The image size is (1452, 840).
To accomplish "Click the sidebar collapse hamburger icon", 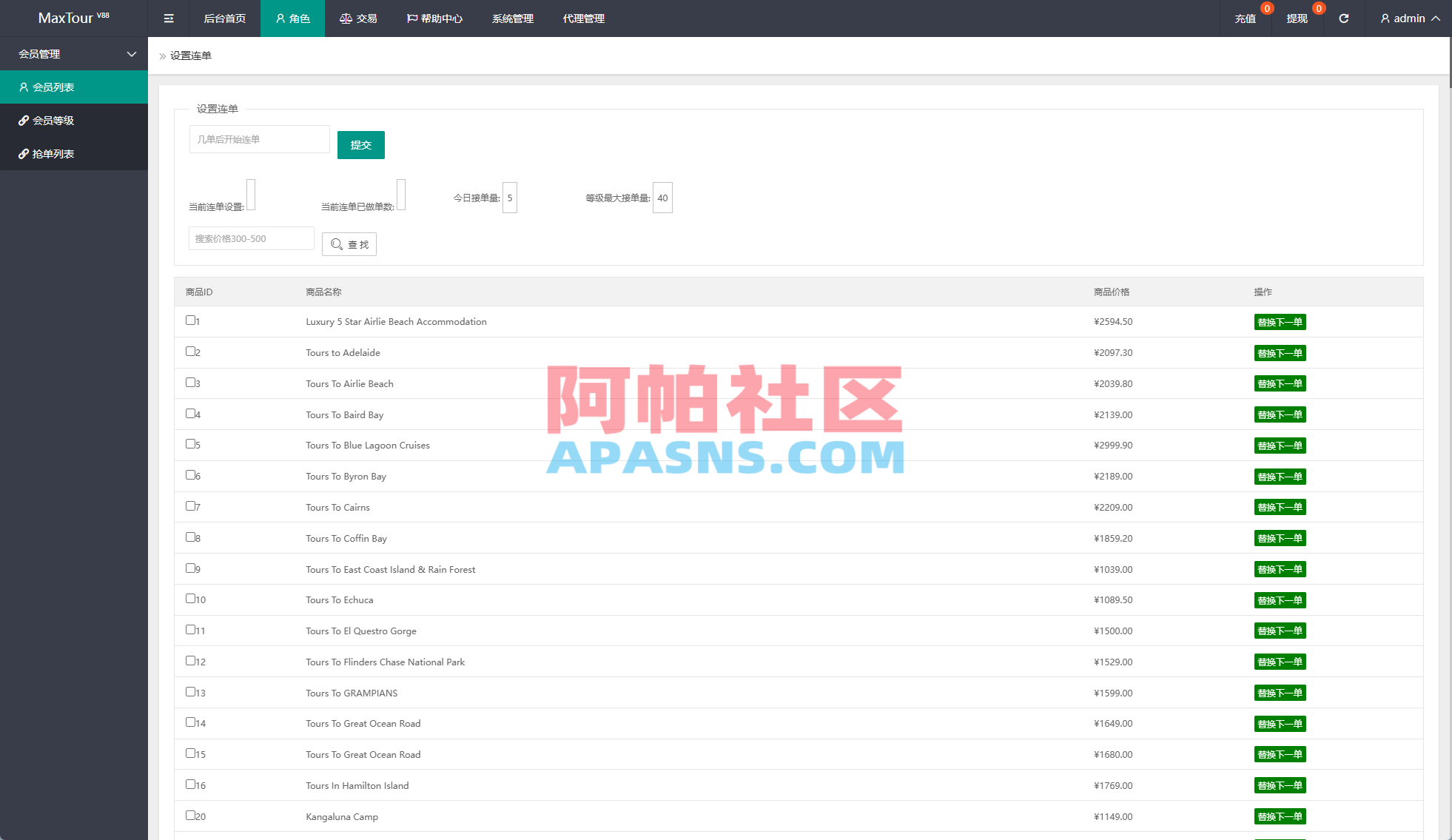I will pos(168,18).
